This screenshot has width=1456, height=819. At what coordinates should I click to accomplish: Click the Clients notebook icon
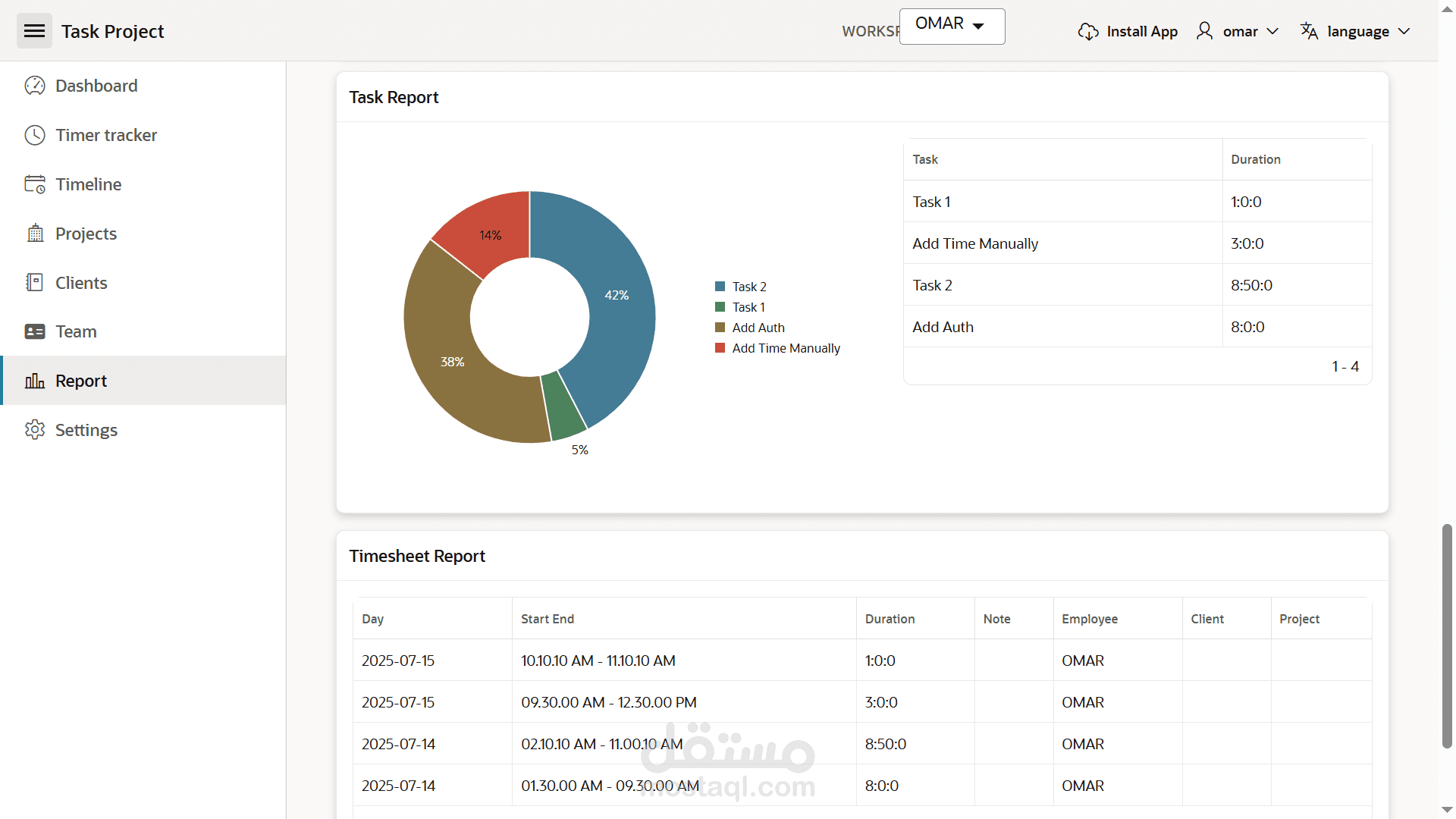click(35, 283)
